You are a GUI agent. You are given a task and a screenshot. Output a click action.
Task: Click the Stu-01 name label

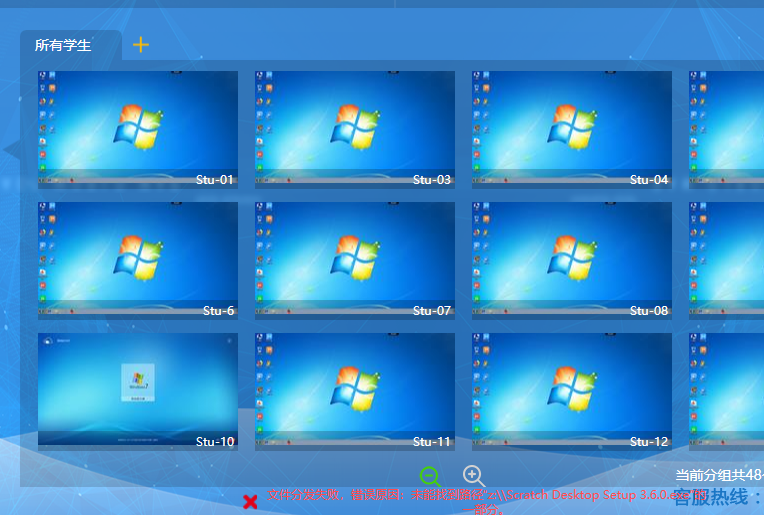pyautogui.click(x=215, y=180)
